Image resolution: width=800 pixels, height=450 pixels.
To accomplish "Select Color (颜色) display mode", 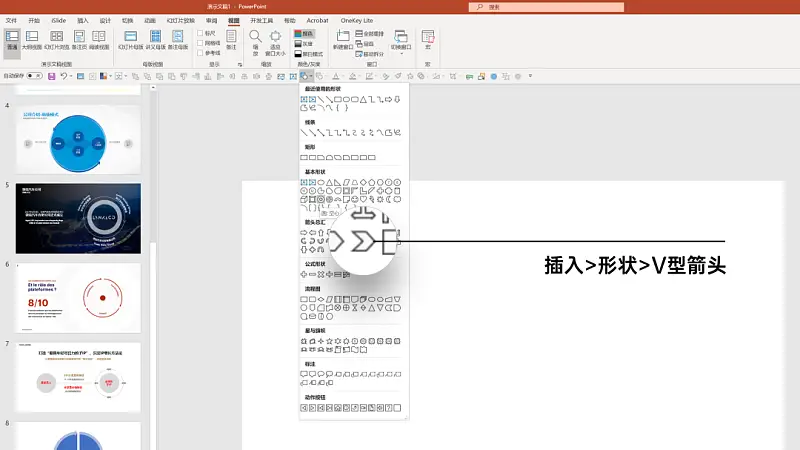I will (304, 34).
